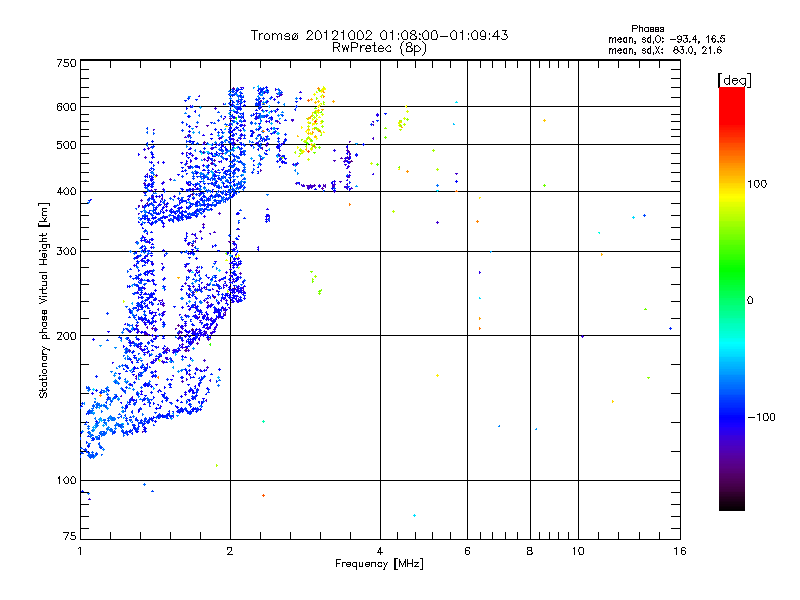Click the 'mean, sd,O: -93.4, 16.5' line
The width and height of the screenshot is (800, 600).
(666, 39)
